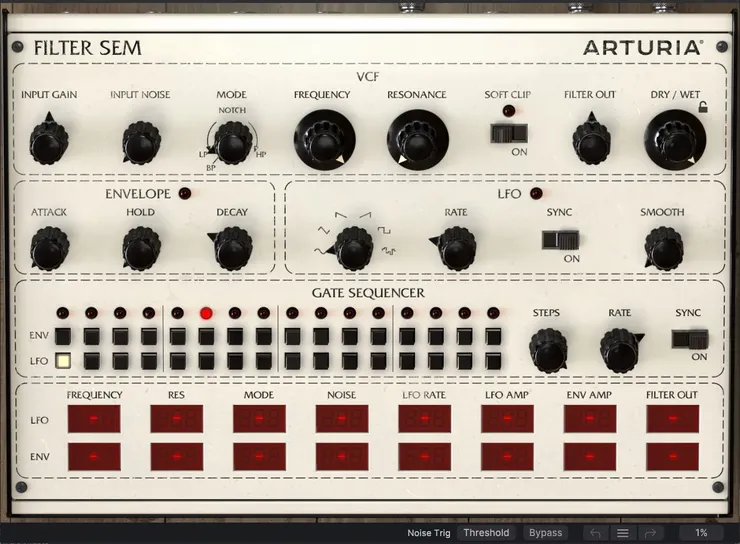This screenshot has width=740, height=544.
Task: Click the LFO row Filter Out display
Action: (x=673, y=419)
